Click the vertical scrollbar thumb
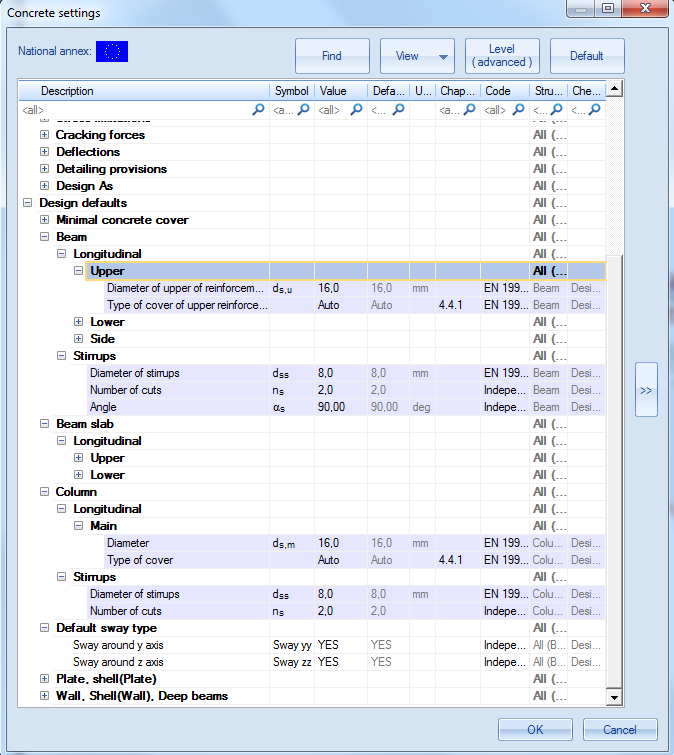 (614, 471)
